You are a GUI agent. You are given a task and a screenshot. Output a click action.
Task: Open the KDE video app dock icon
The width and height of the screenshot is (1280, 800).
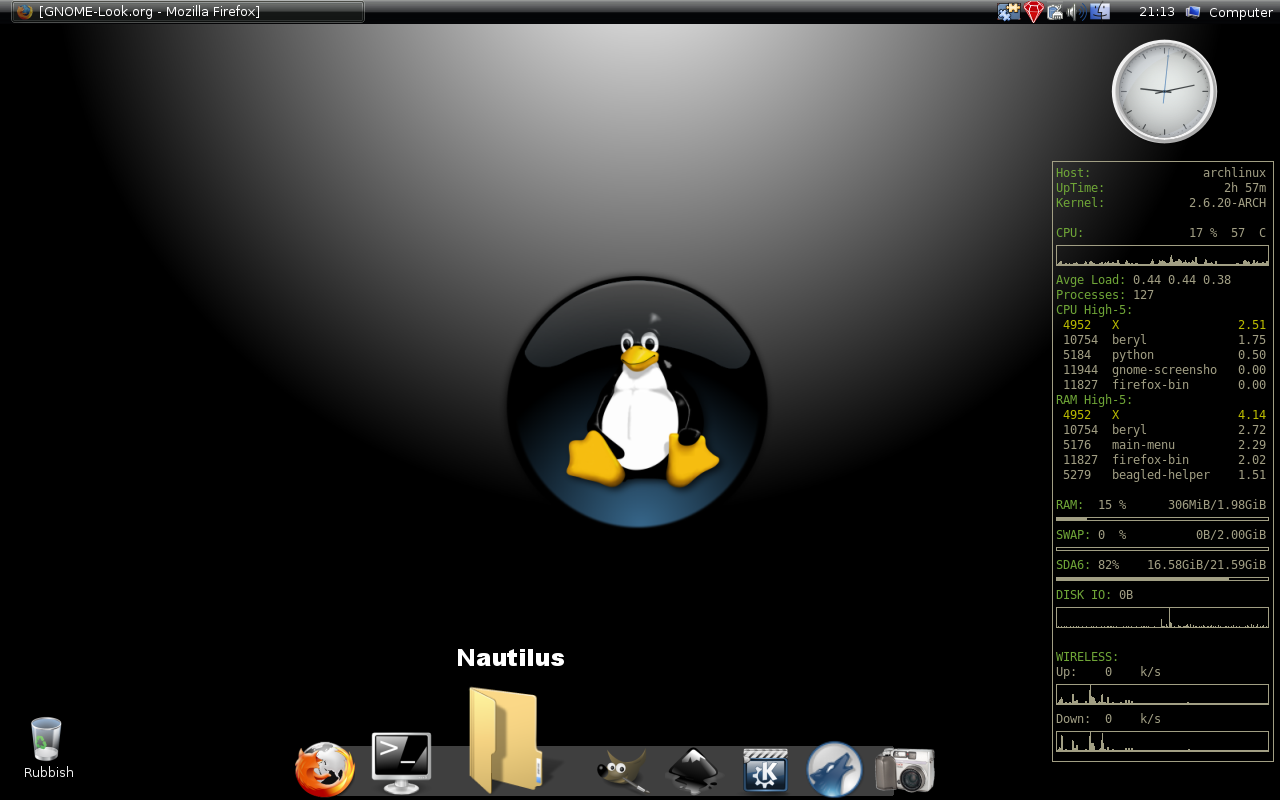(765, 770)
